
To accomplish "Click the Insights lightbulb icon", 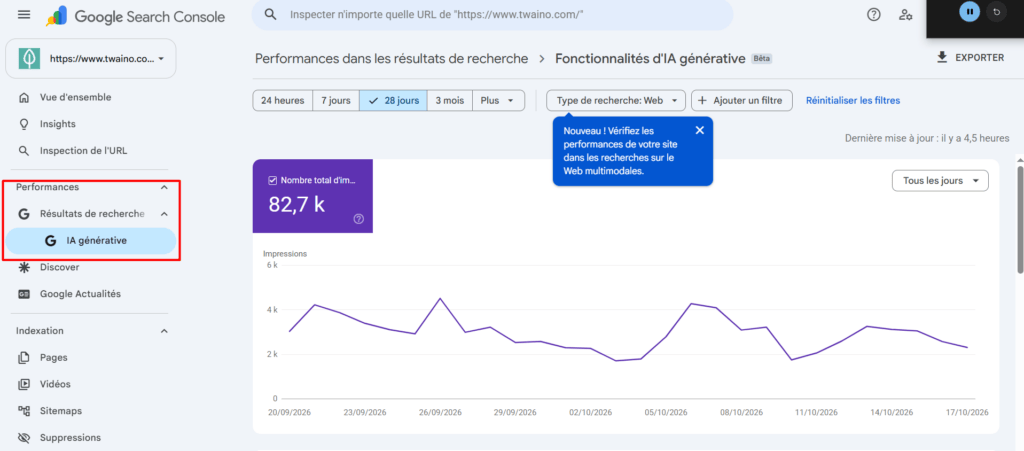I will click(x=24, y=124).
